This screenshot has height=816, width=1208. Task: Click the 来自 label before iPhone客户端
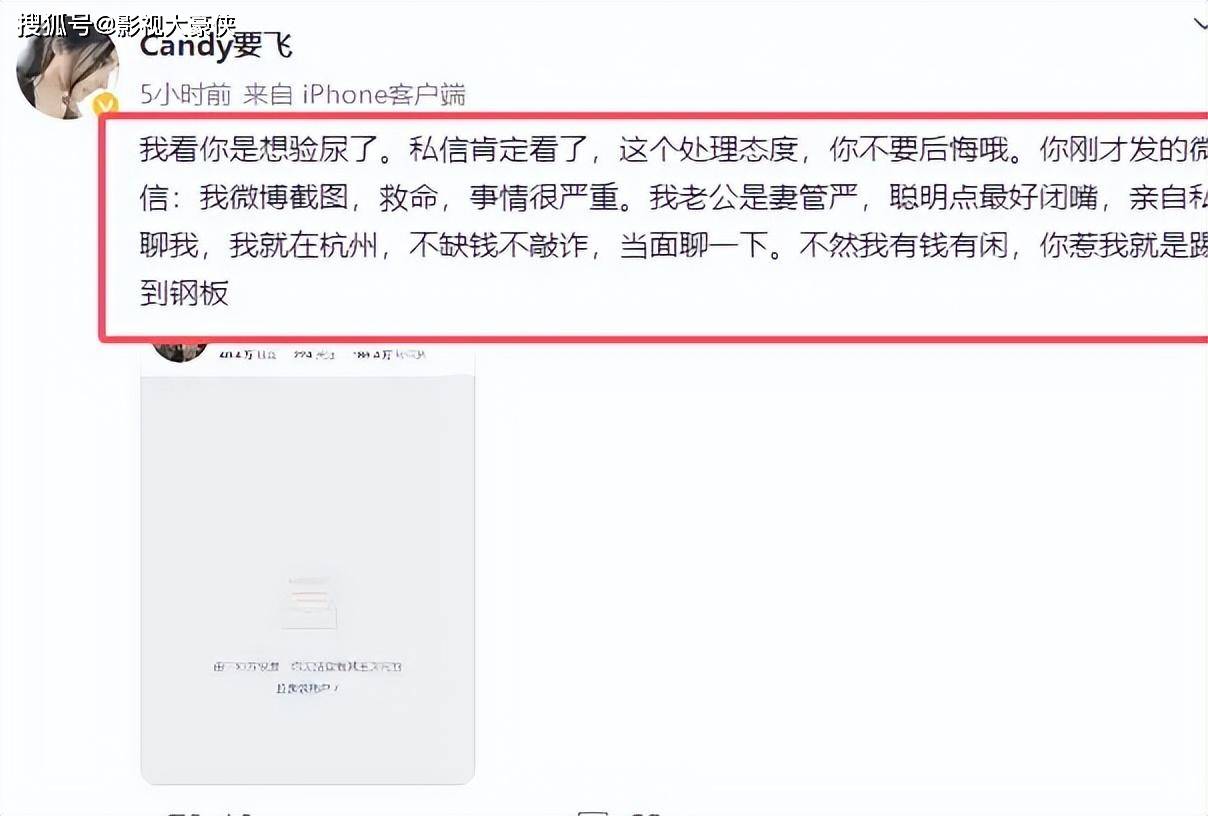[268, 95]
